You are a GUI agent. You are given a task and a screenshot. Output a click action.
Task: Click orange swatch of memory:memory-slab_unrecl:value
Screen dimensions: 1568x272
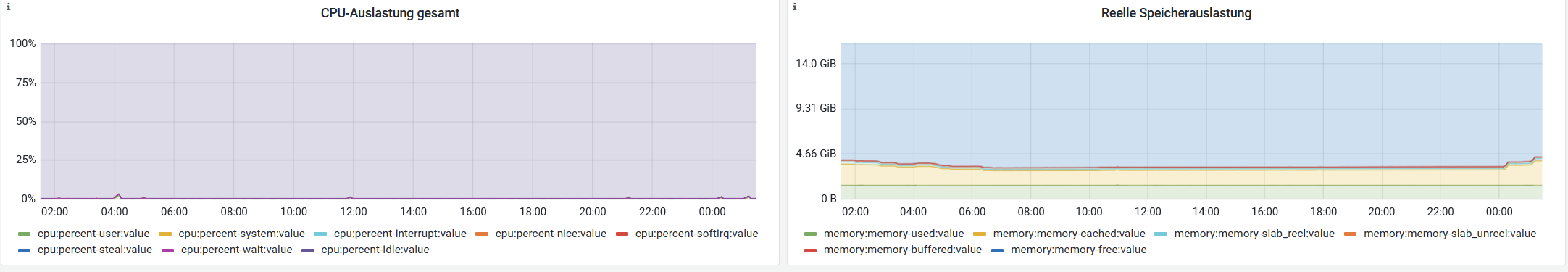coord(1350,234)
